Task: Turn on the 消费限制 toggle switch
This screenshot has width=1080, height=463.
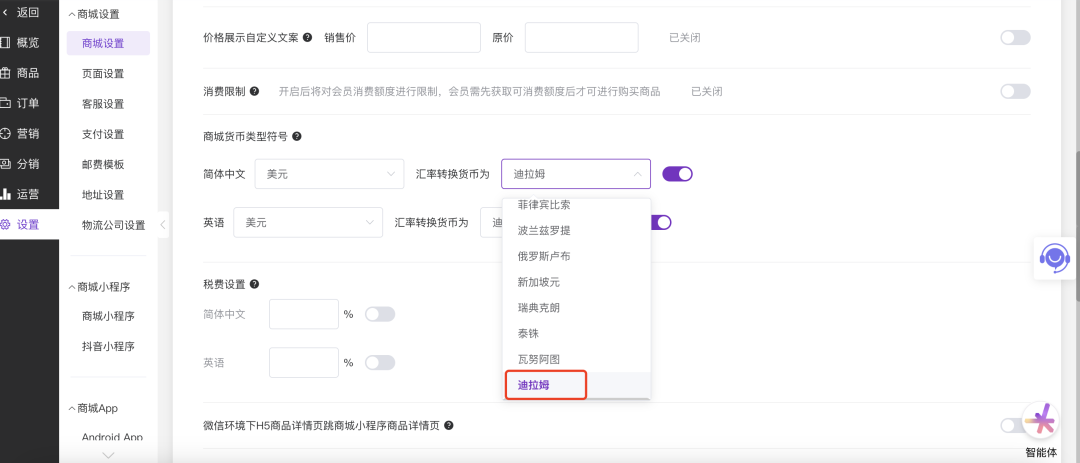Action: pos(1015,91)
